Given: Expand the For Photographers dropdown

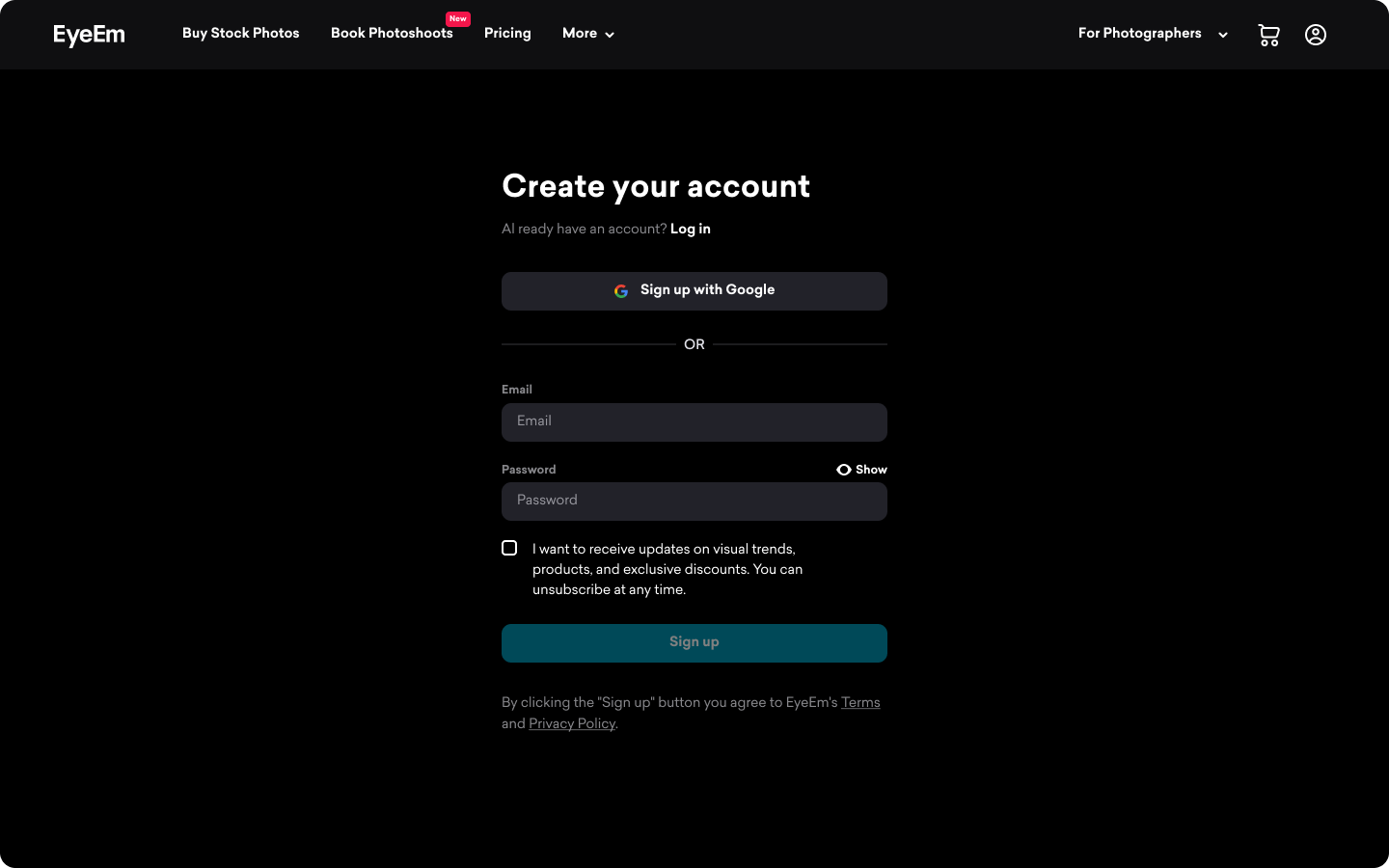Looking at the screenshot, I should pyautogui.click(x=1153, y=34).
